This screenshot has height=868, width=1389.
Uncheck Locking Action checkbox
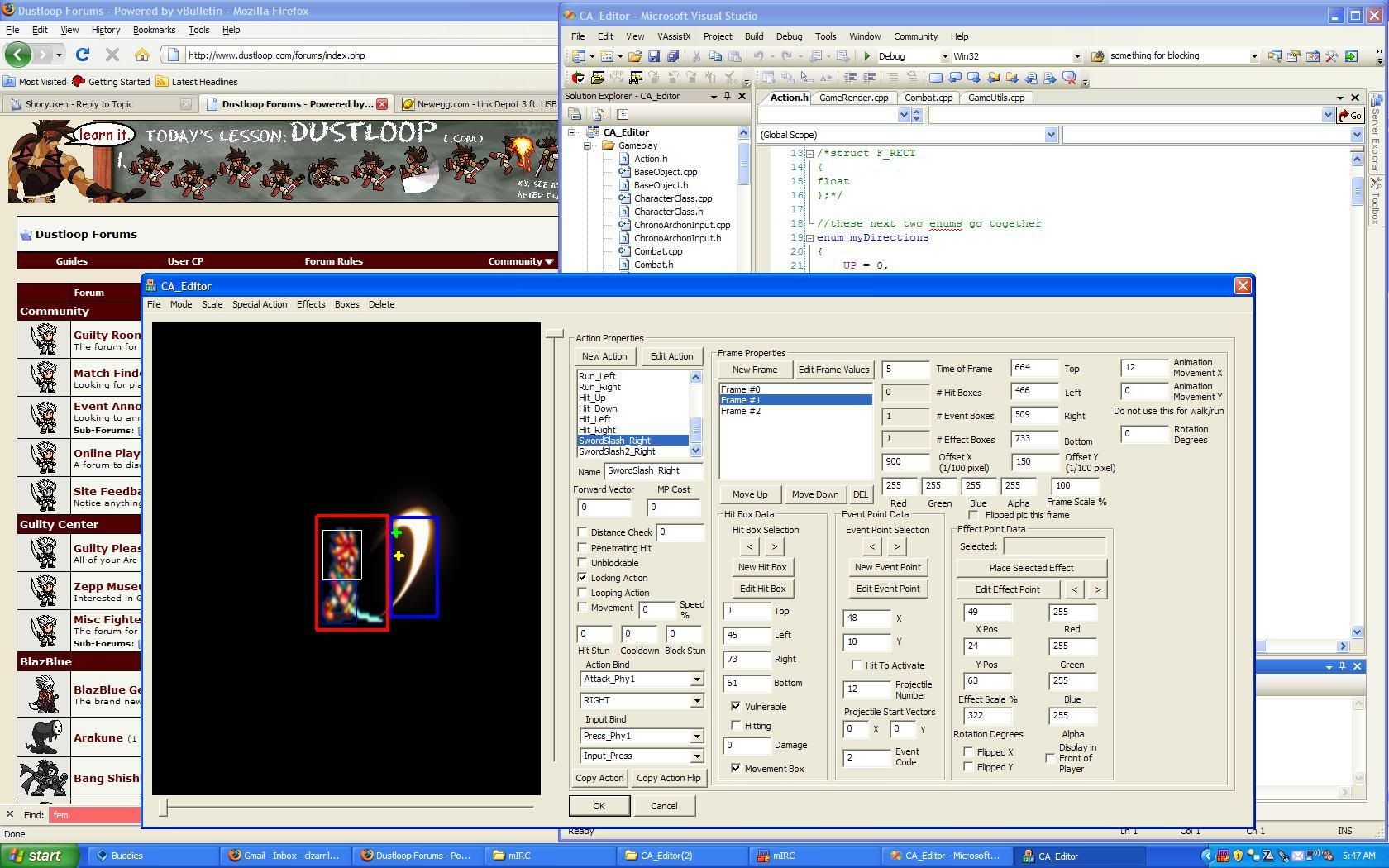[582, 578]
